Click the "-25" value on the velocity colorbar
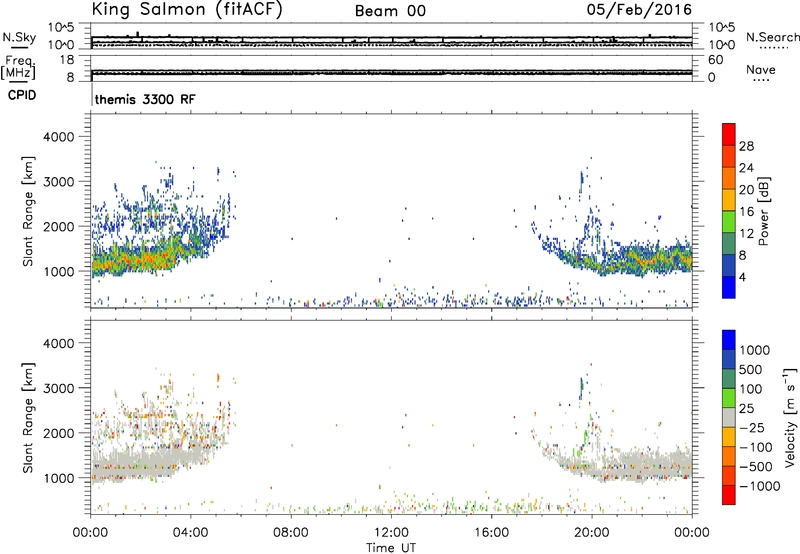 (x=752, y=427)
